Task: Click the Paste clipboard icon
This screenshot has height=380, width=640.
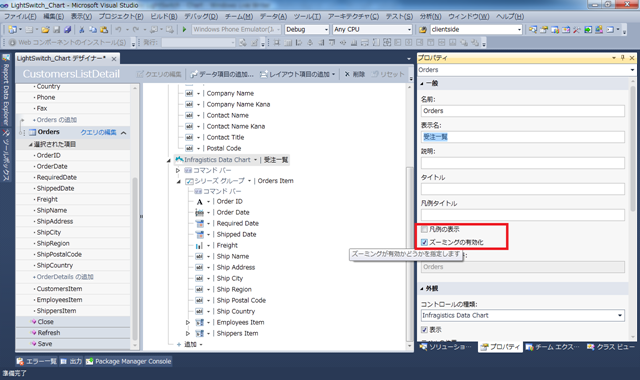Action: (104, 30)
